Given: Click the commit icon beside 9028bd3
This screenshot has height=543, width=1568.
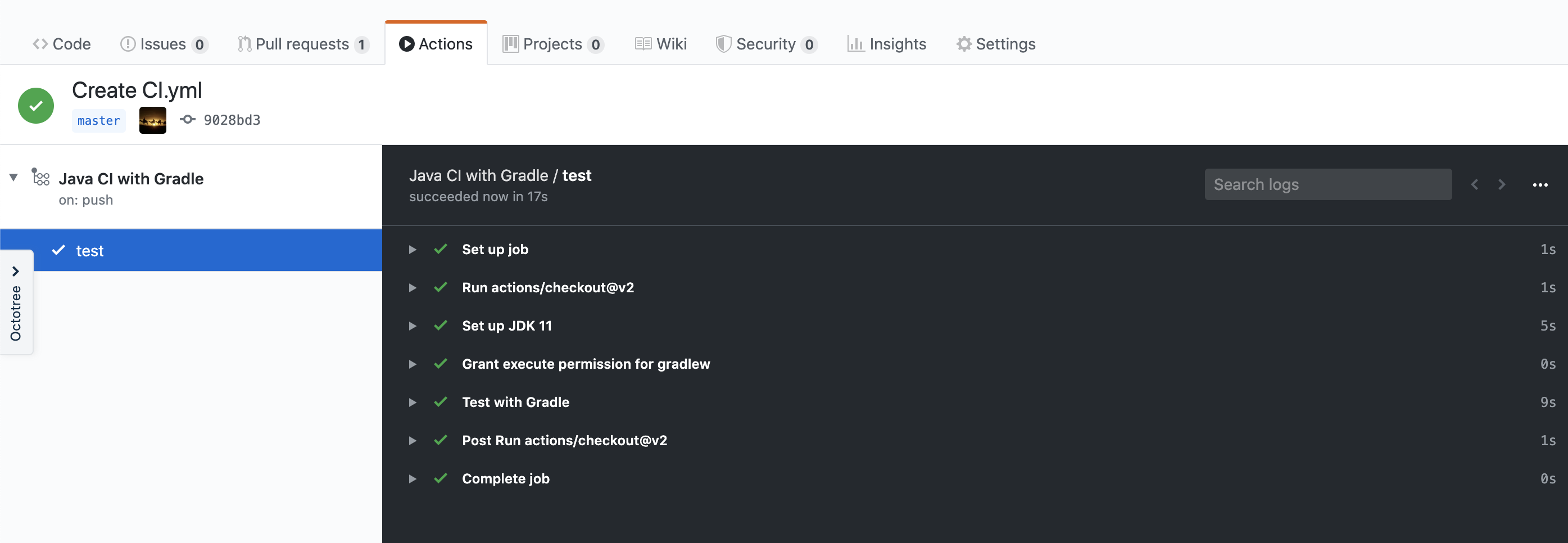Looking at the screenshot, I should (x=188, y=119).
